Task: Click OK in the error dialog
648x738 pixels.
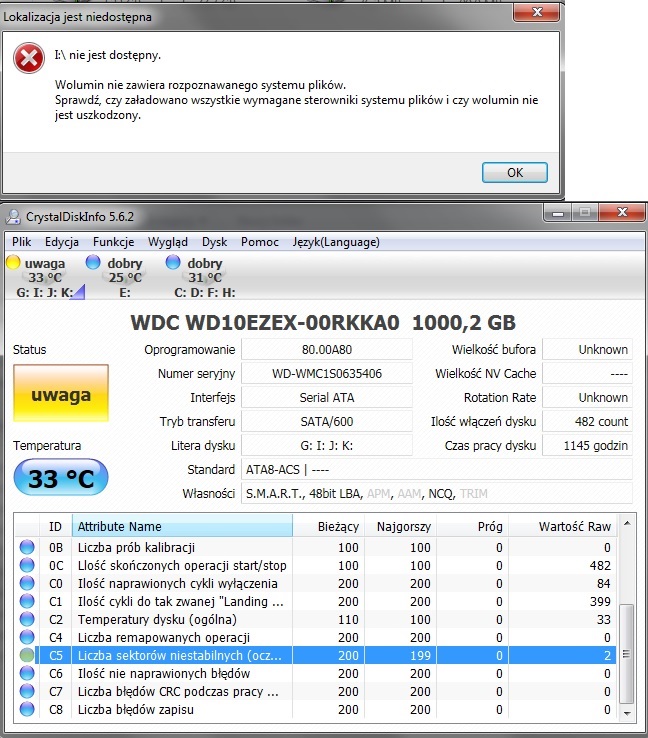Action: [x=514, y=172]
